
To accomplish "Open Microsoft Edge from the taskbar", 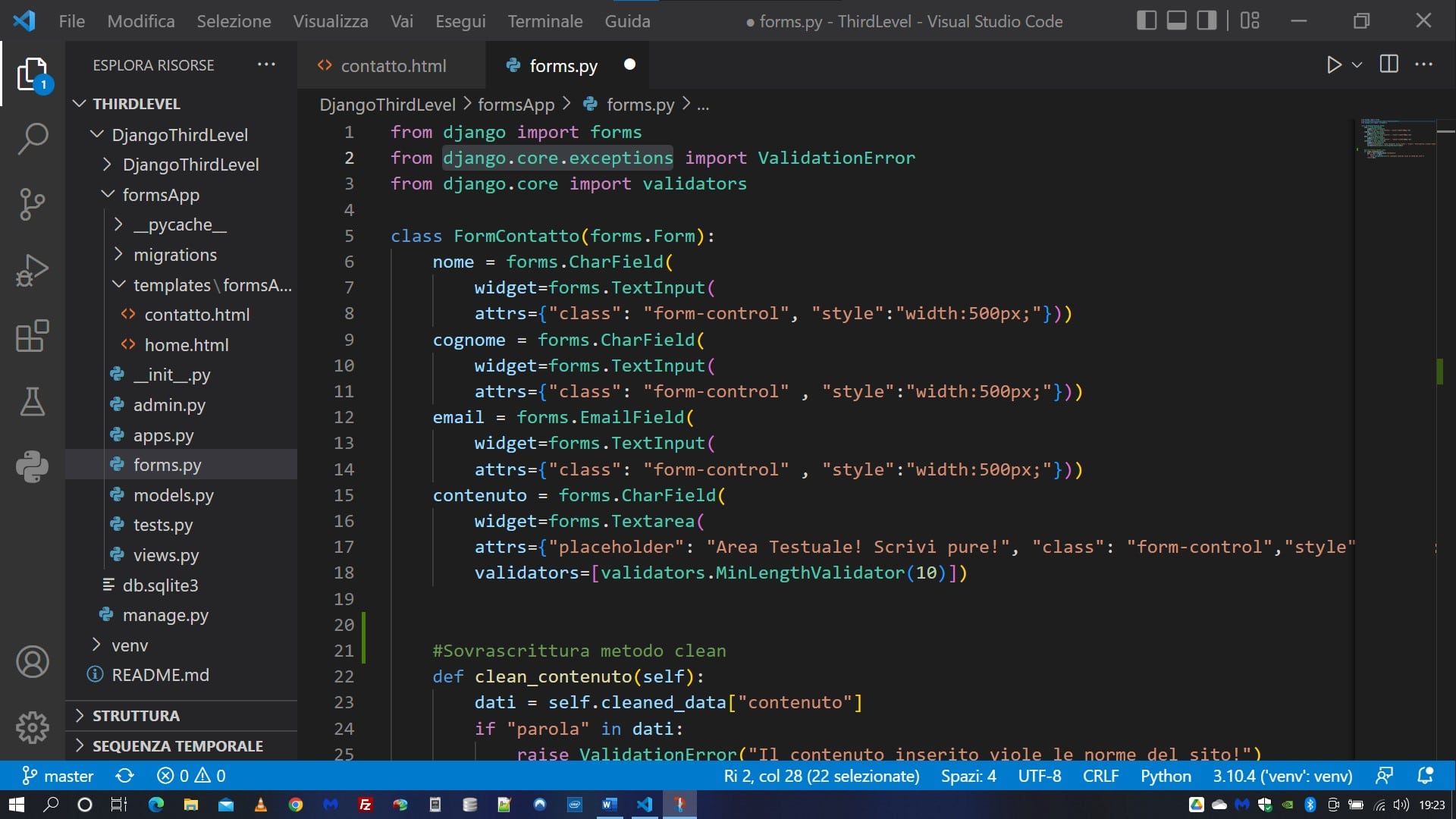I will pyautogui.click(x=156, y=805).
